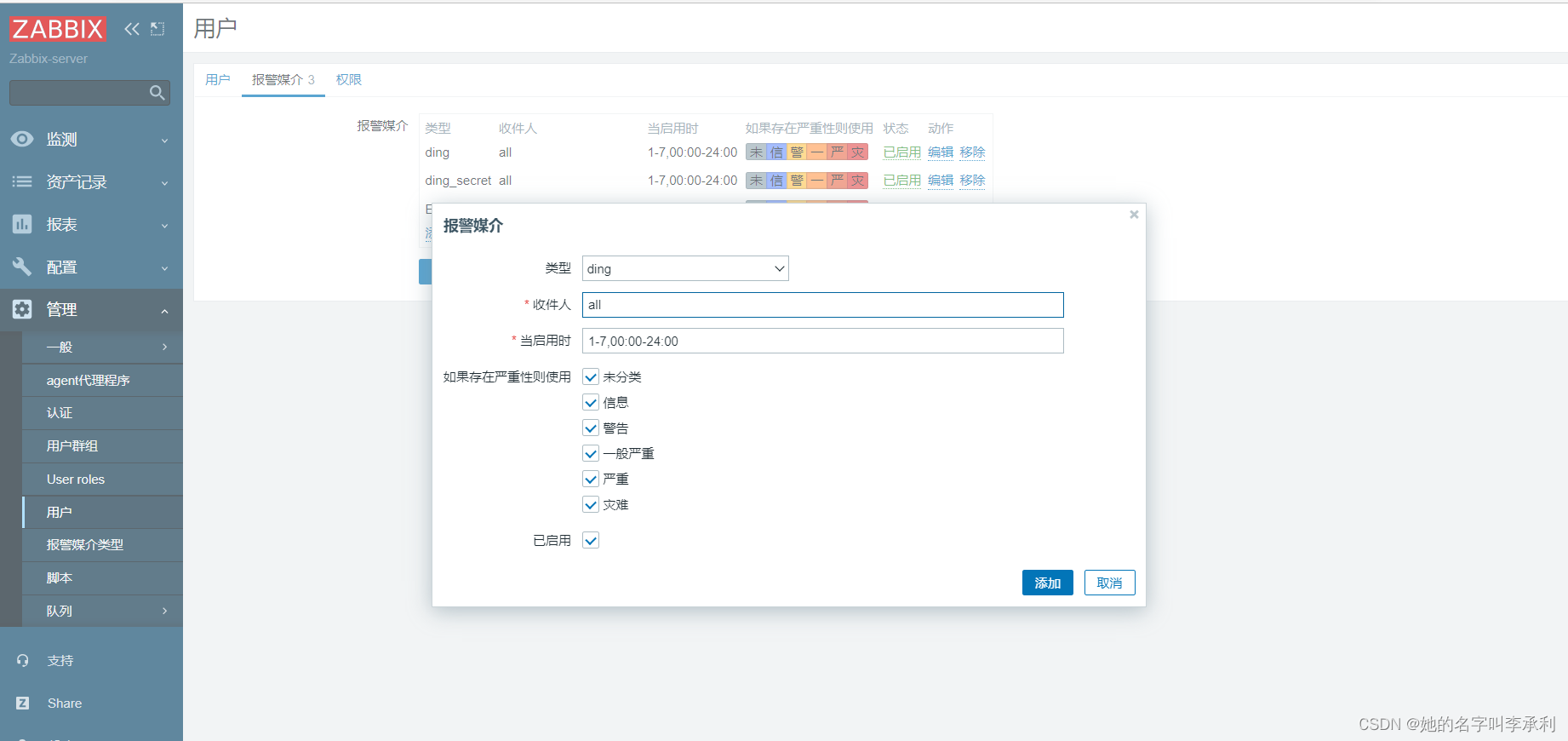
Task: Switch to the 报警媒介 tab
Action: click(x=283, y=79)
